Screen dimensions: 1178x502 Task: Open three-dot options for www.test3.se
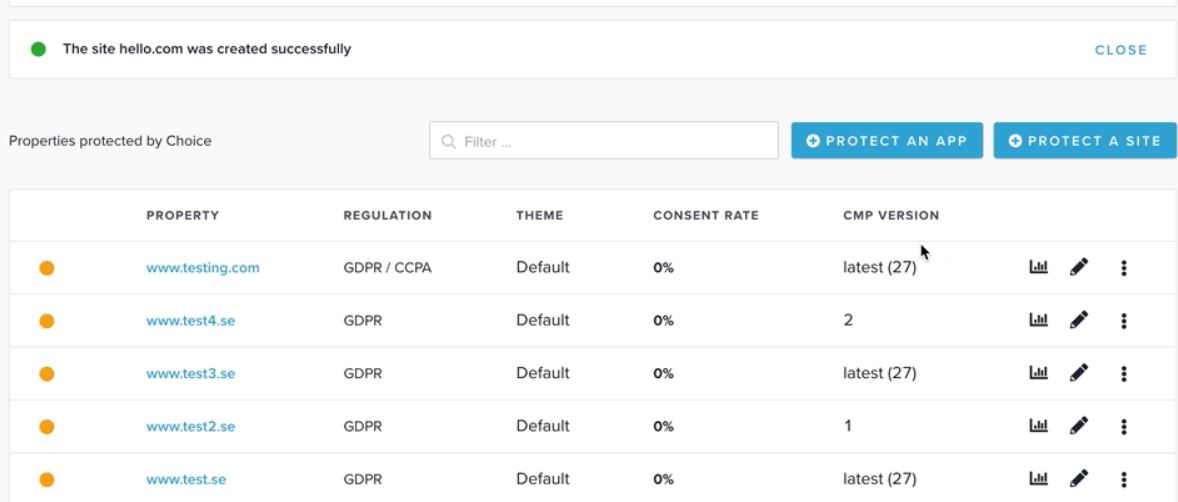pos(1123,373)
